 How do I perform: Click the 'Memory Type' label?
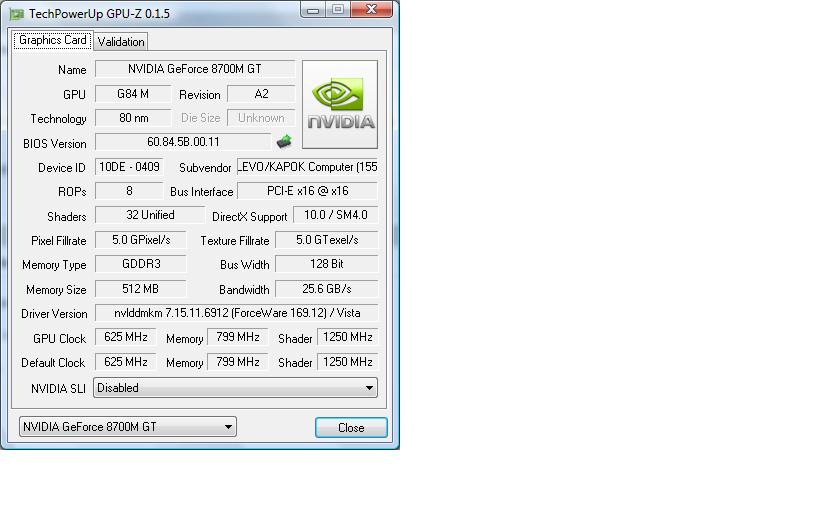pos(54,265)
